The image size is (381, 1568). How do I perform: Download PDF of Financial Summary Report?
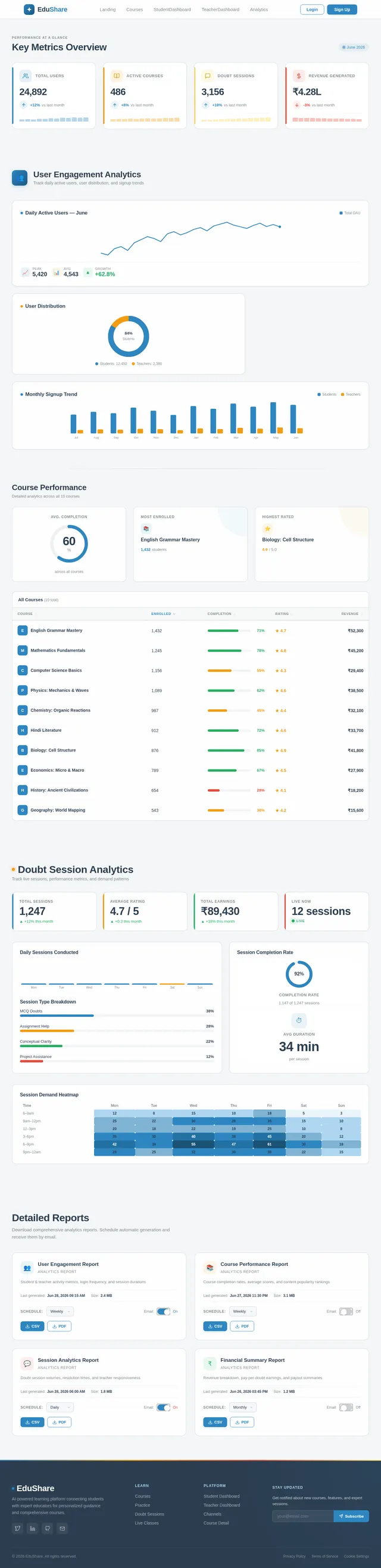click(242, 1422)
